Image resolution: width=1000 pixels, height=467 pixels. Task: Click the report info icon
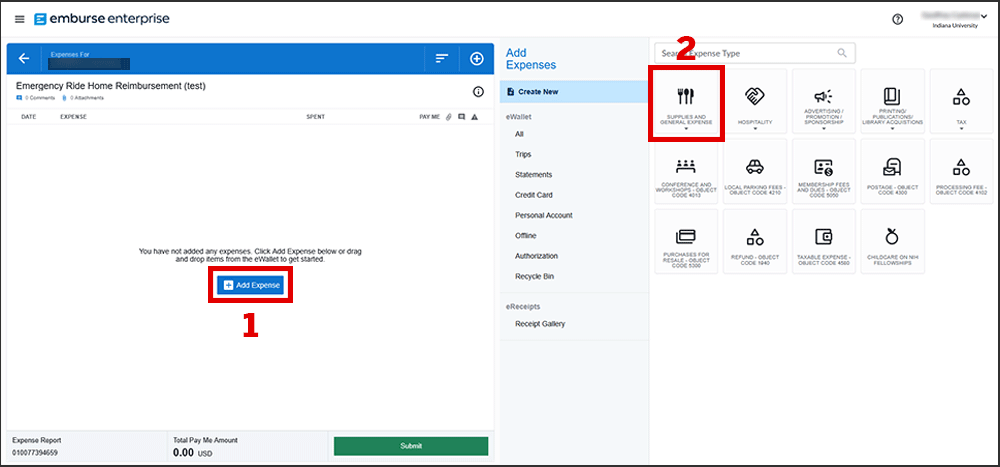click(x=478, y=91)
